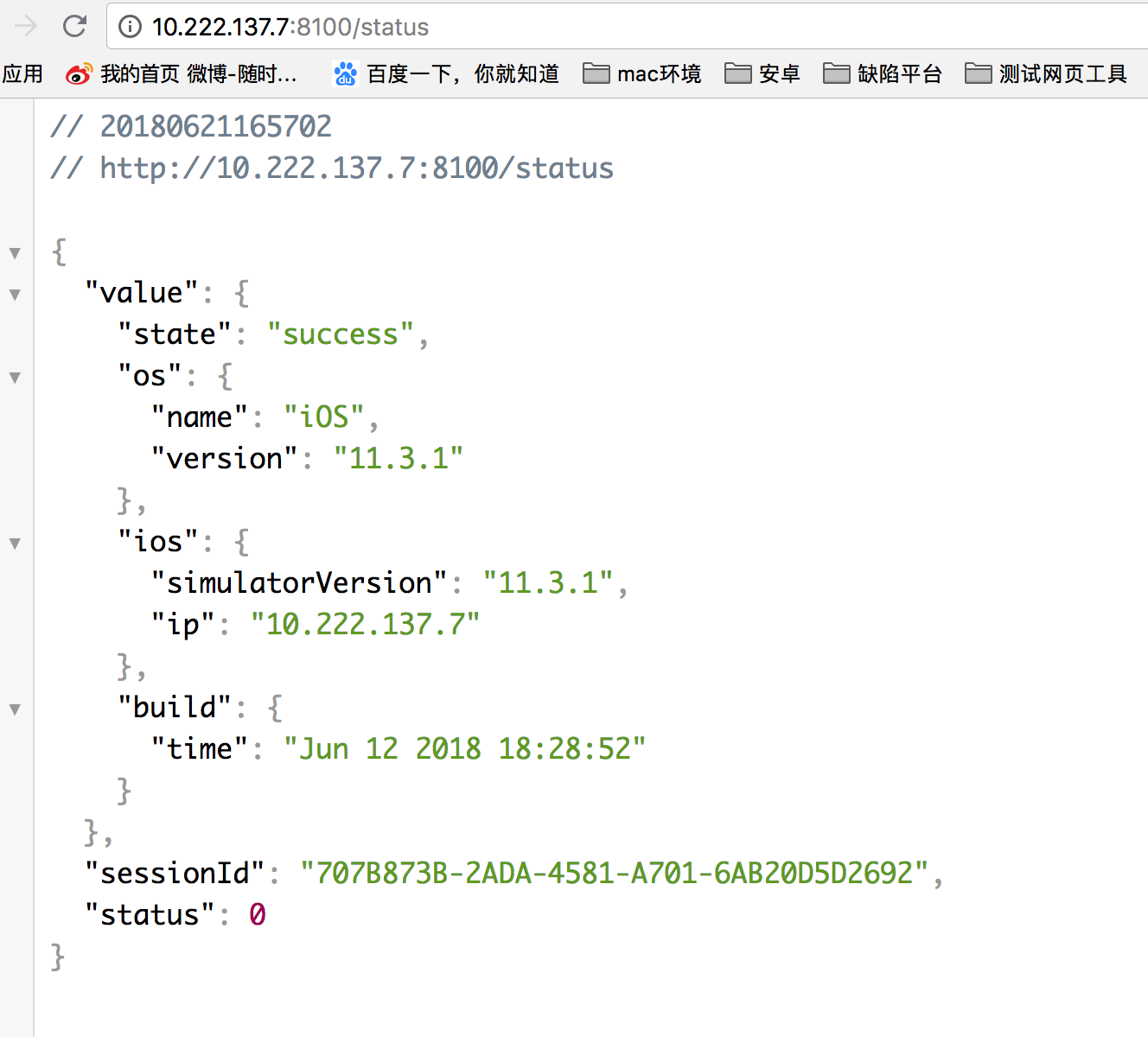Click the sessionId value string
1148x1037 pixels.
(615, 874)
